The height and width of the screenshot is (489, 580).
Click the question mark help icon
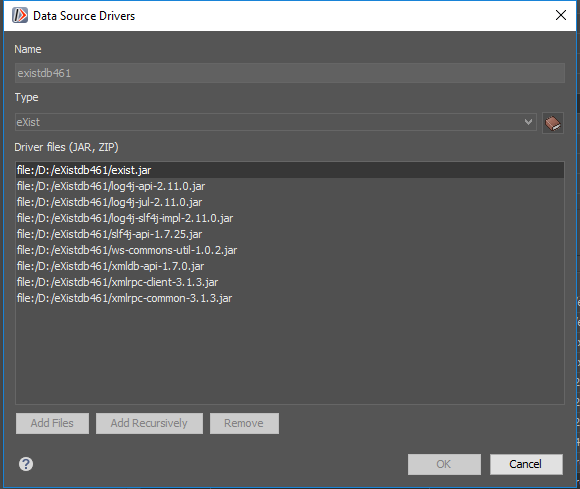[26, 464]
